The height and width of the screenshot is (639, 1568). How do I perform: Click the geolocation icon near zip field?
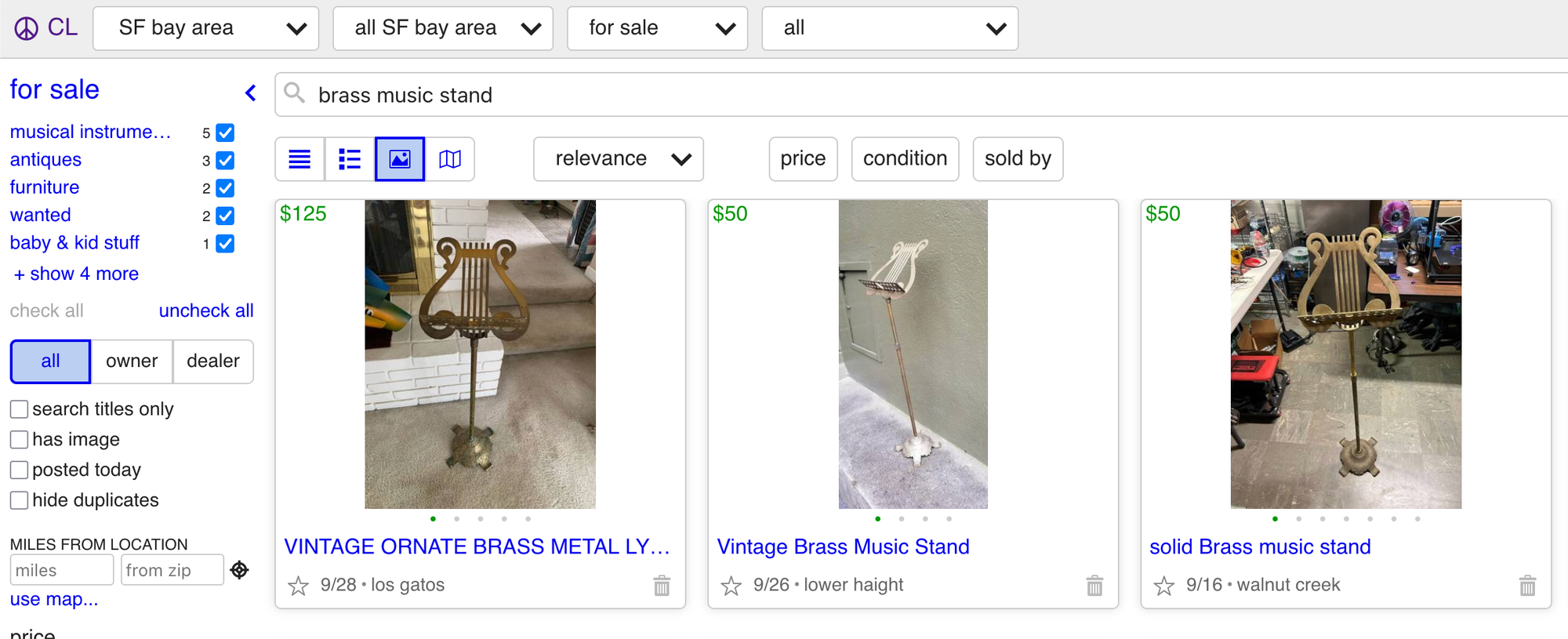click(x=239, y=570)
